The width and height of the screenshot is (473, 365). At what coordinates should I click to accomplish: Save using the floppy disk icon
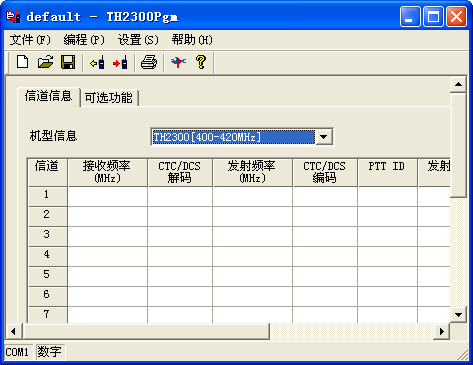pos(68,62)
